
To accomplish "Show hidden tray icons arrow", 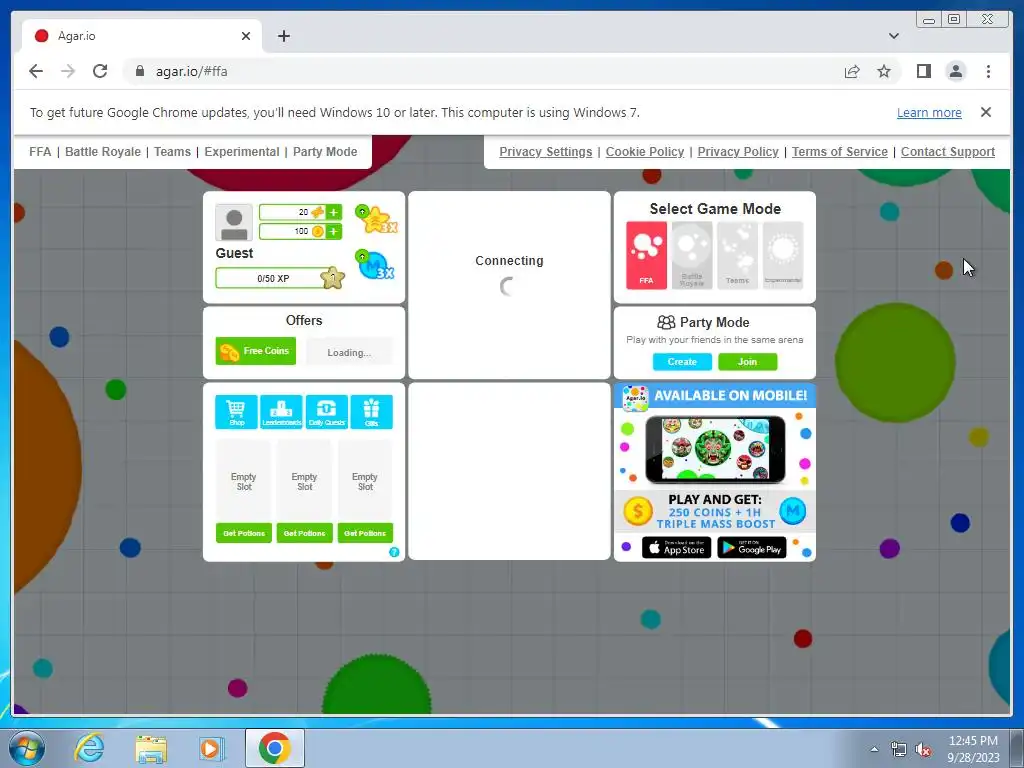I will [x=874, y=749].
